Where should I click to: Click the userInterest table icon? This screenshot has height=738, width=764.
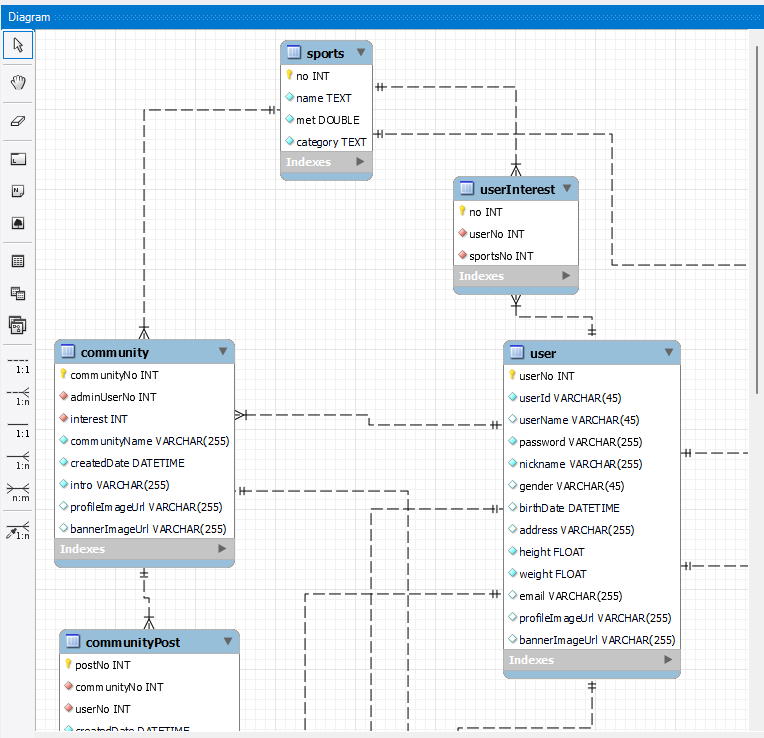click(467, 188)
